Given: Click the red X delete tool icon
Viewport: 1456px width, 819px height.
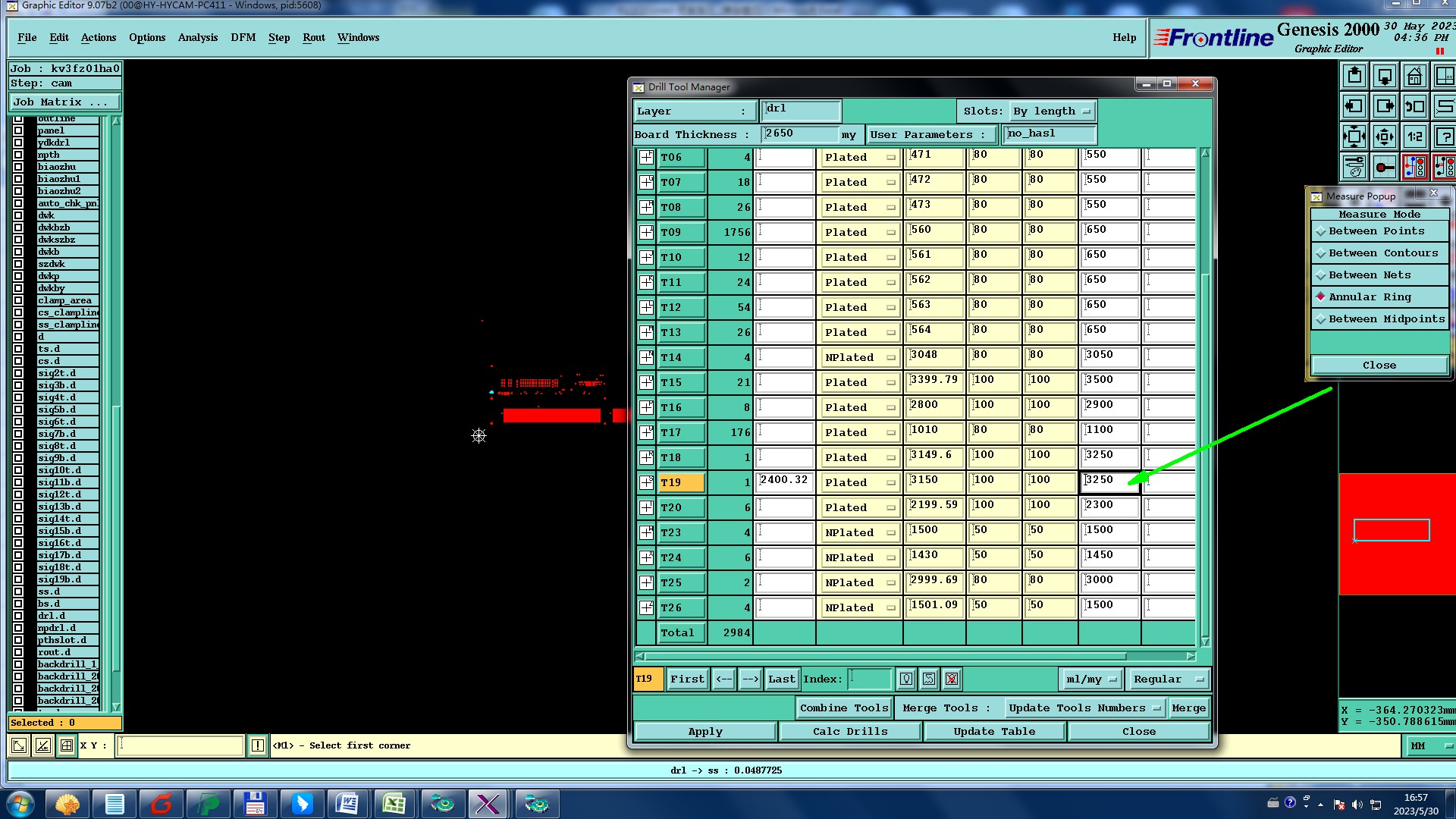Looking at the screenshot, I should 952,679.
